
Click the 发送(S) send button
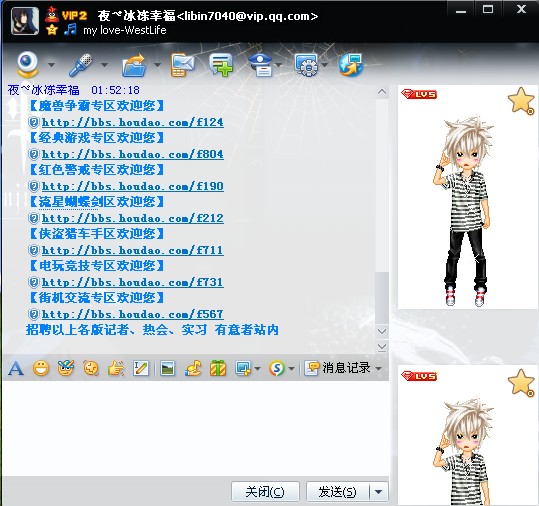(x=337, y=492)
